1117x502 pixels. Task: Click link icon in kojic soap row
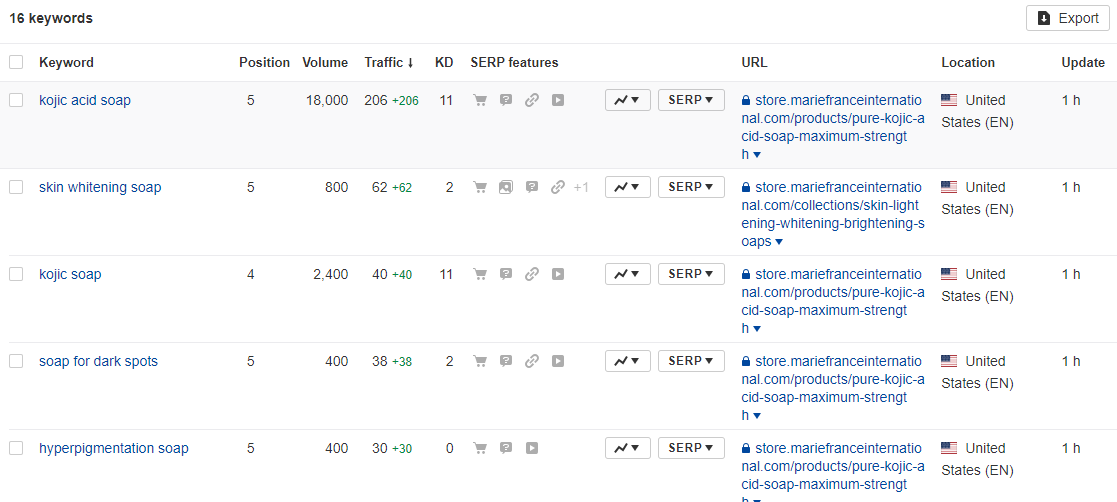[531, 274]
